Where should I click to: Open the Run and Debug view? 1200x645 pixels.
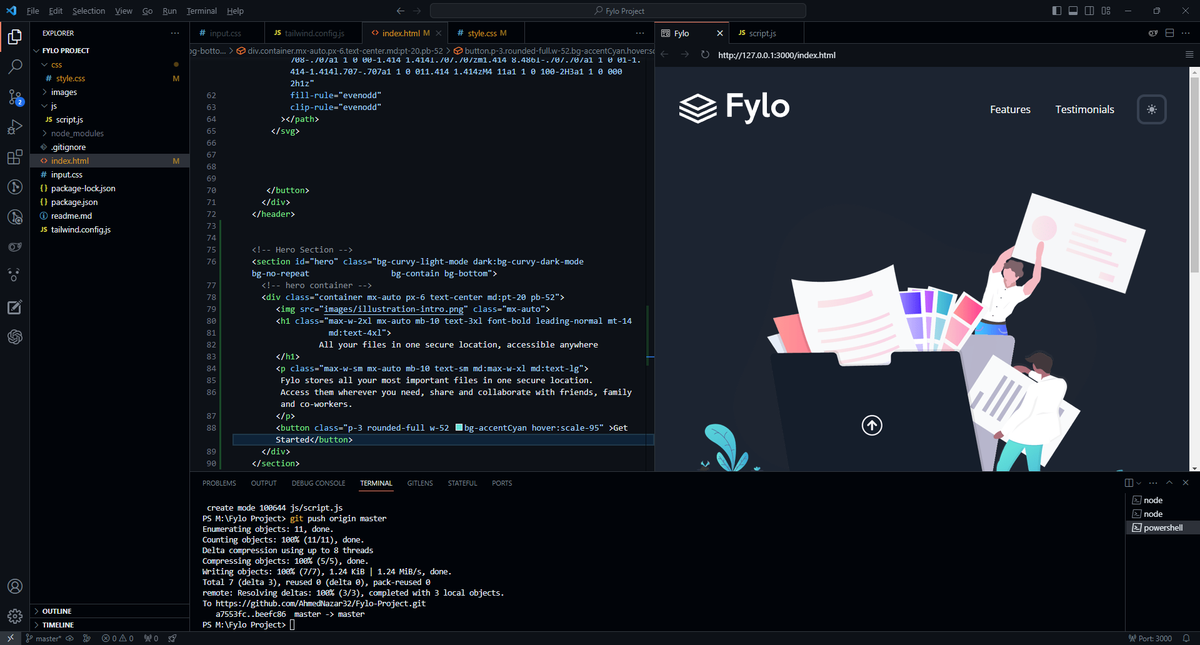(15, 127)
